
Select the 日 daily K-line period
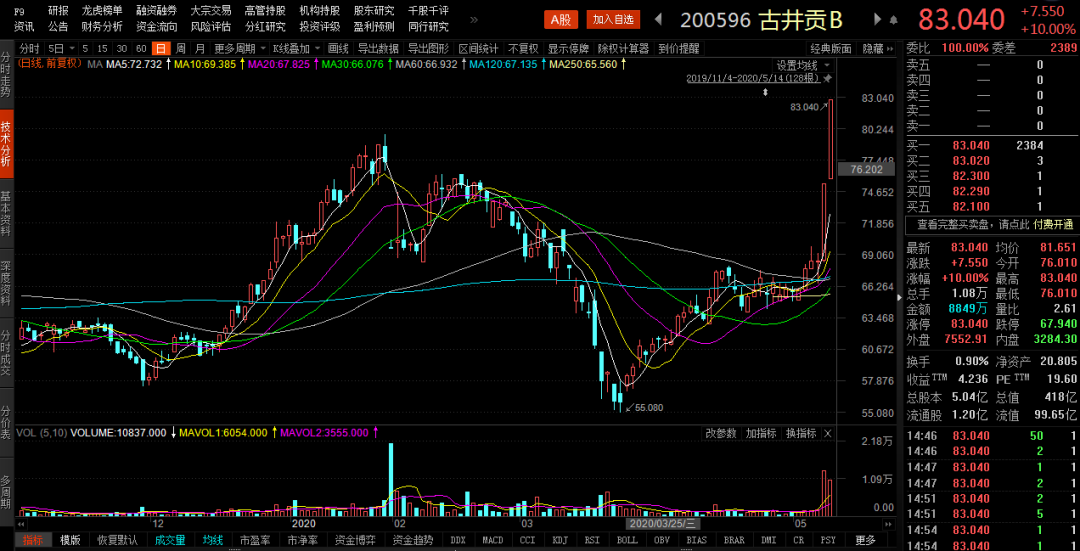click(160, 49)
